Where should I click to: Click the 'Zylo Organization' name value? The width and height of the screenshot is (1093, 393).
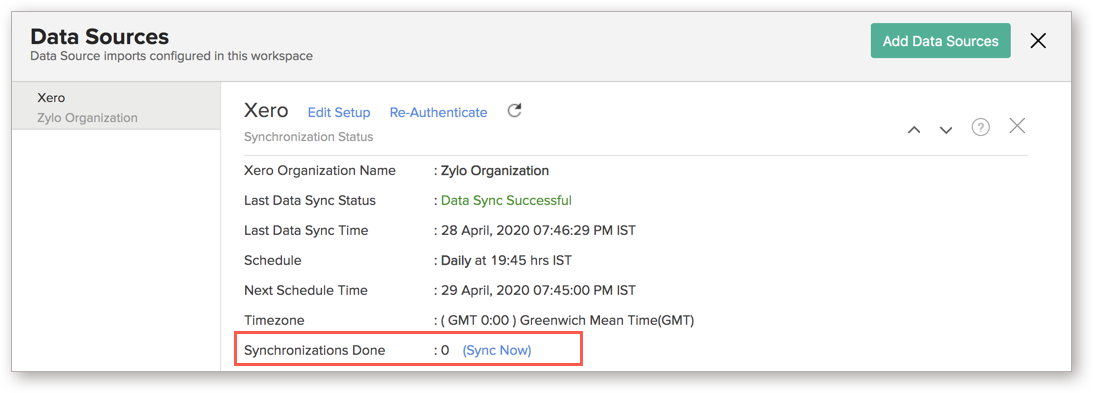click(x=495, y=171)
